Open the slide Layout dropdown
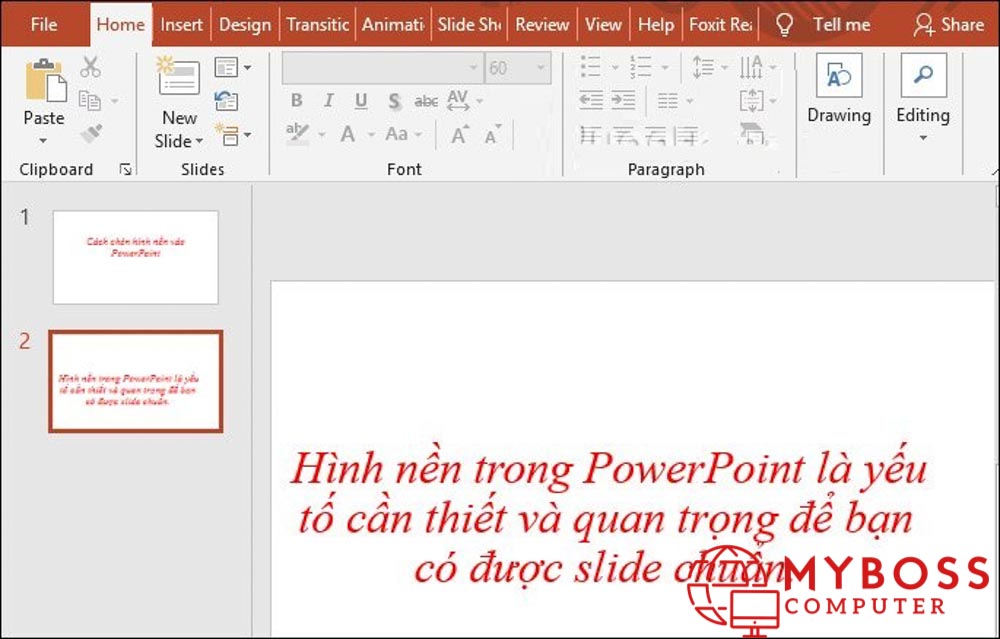This screenshot has height=639, width=1000. pos(233,67)
